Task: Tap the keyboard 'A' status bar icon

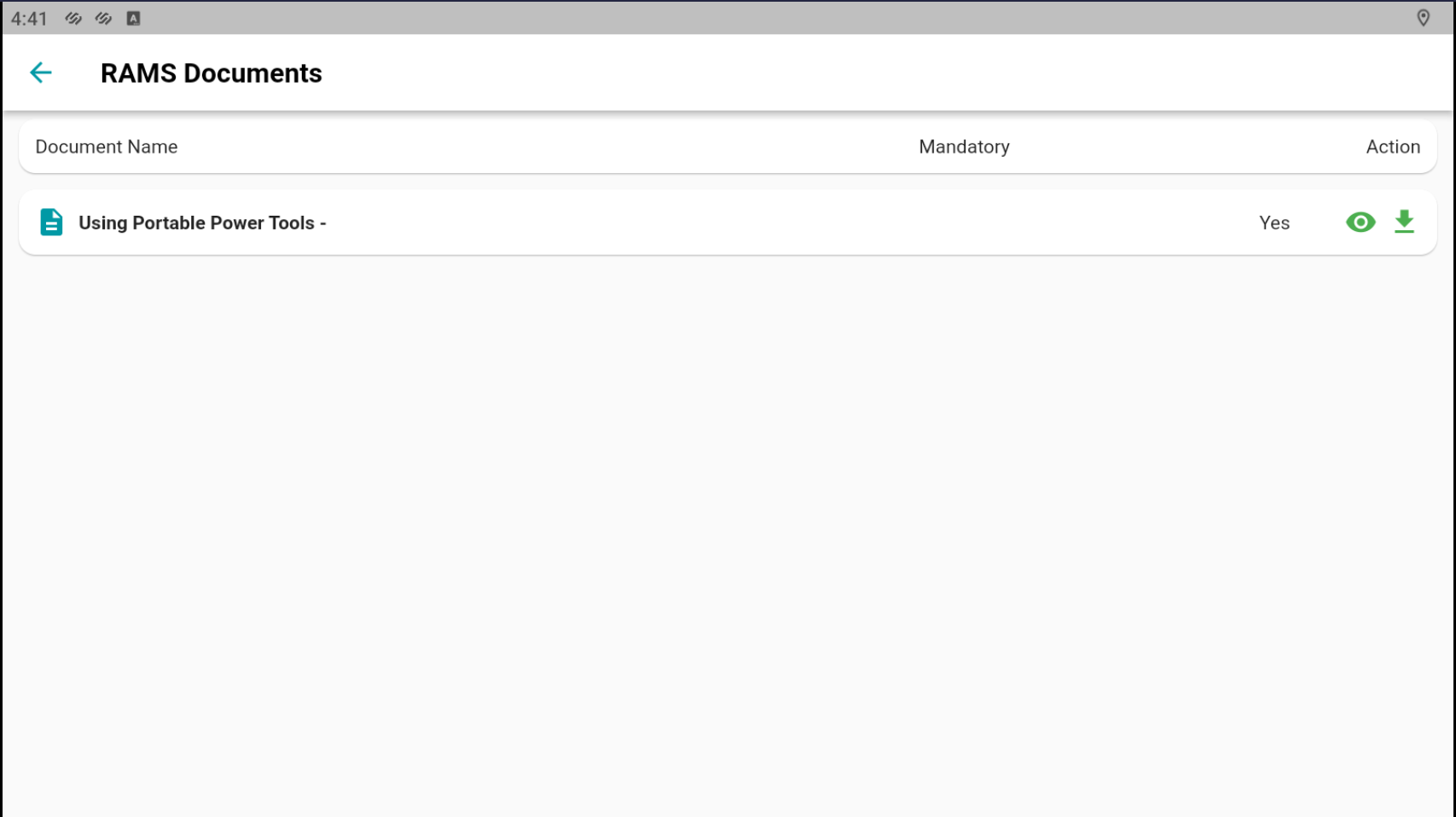Action: tap(133, 18)
